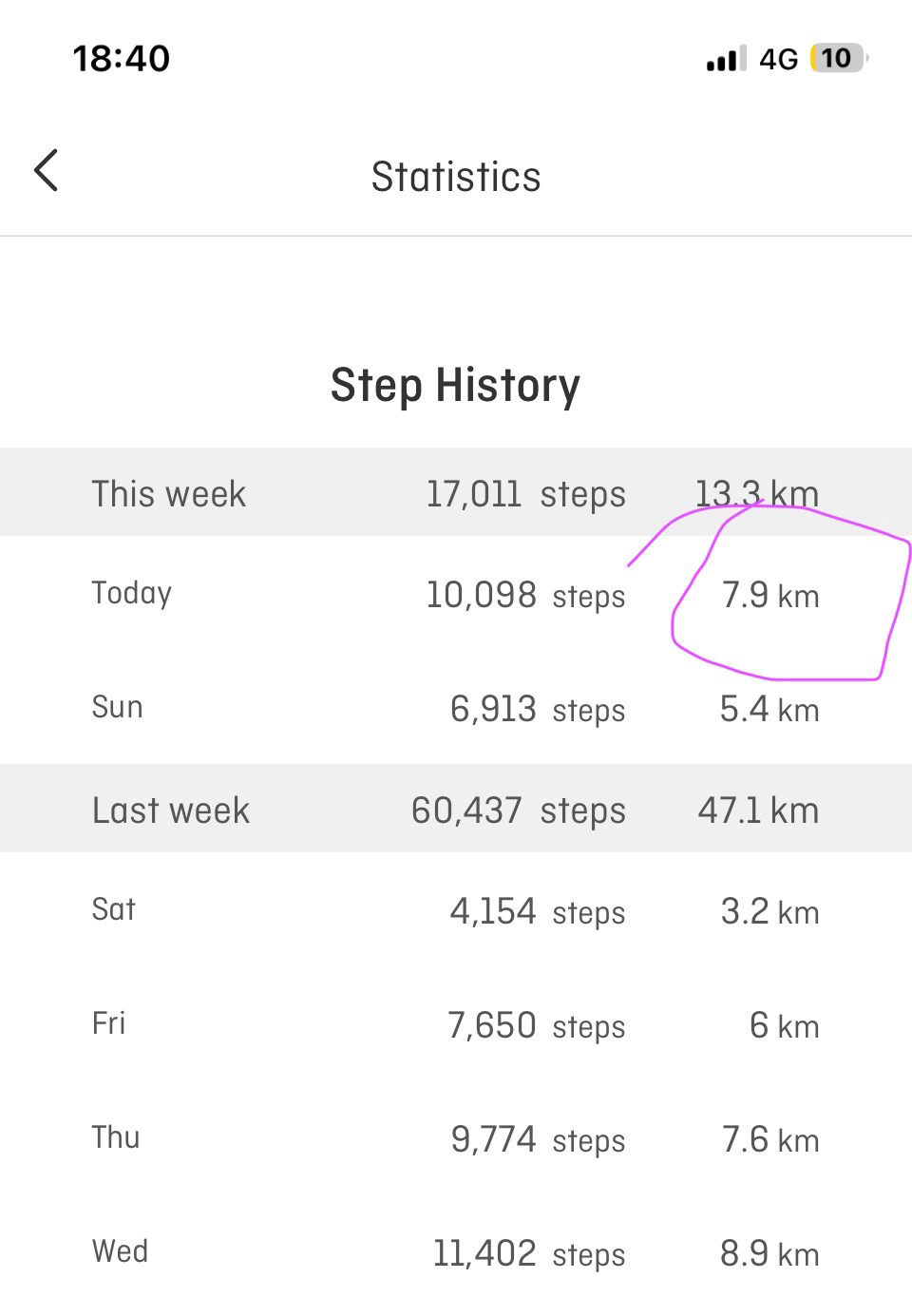The height and width of the screenshot is (1316, 912).
Task: Tap the 47.1 km weekly distance
Action: tap(758, 811)
